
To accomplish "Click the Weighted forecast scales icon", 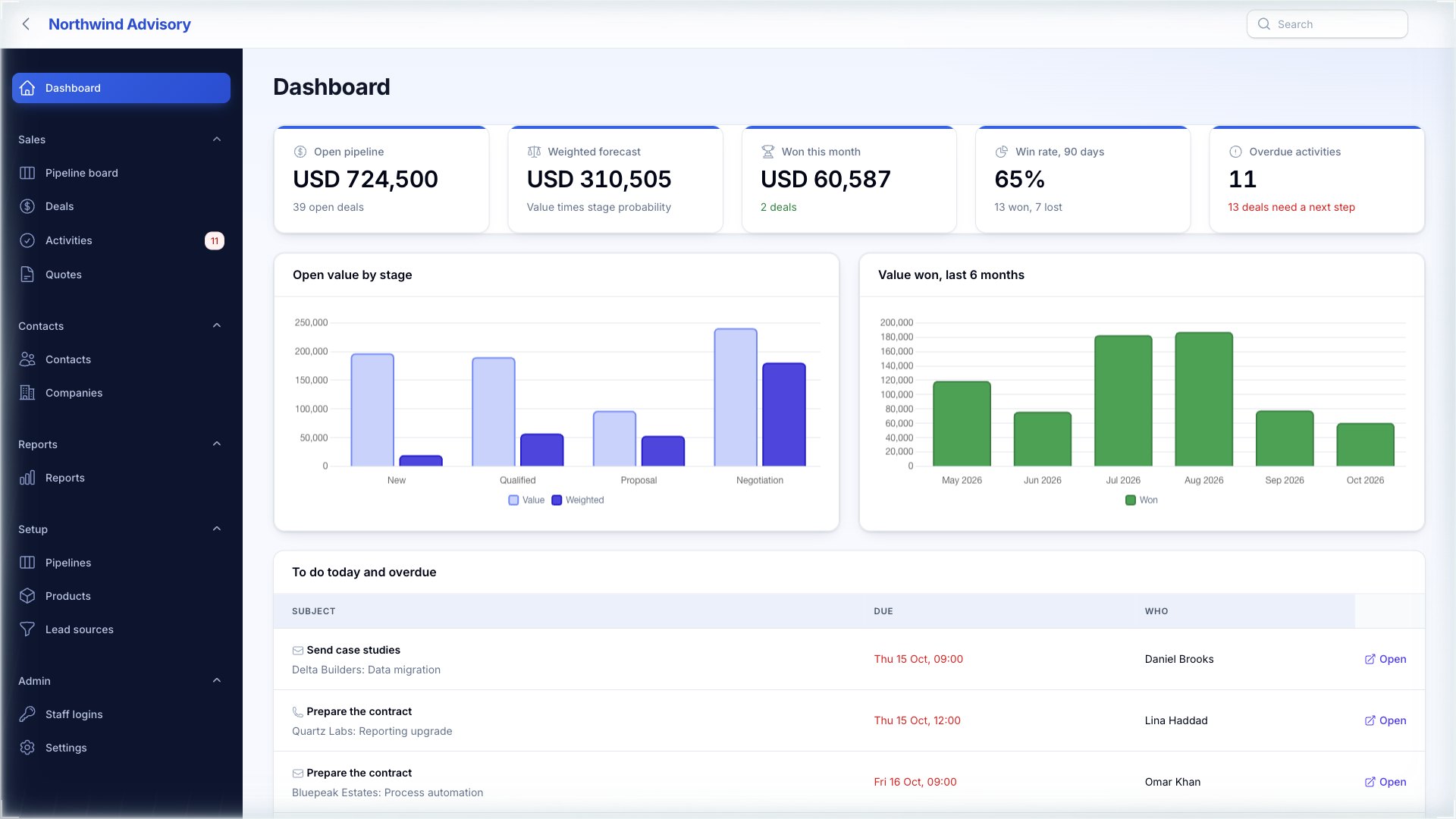I will point(534,152).
